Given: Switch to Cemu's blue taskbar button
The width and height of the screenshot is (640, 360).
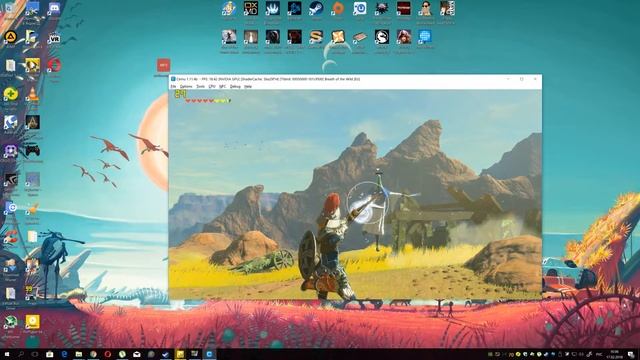Looking at the screenshot, I should (x=209, y=354).
